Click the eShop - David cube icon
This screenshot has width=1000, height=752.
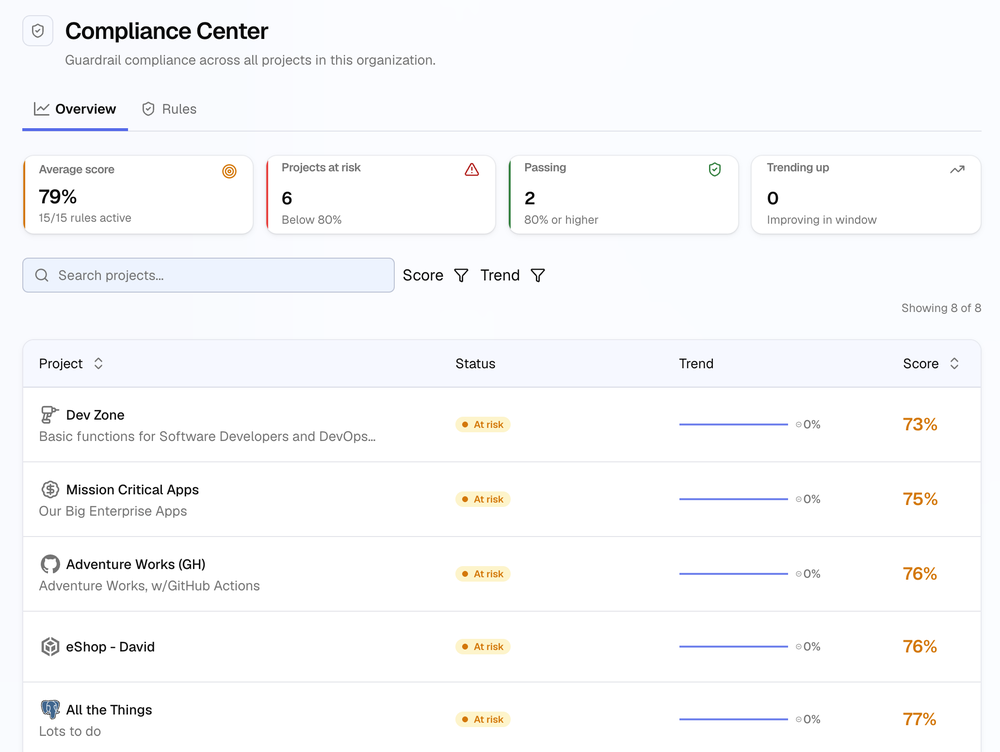click(50, 646)
